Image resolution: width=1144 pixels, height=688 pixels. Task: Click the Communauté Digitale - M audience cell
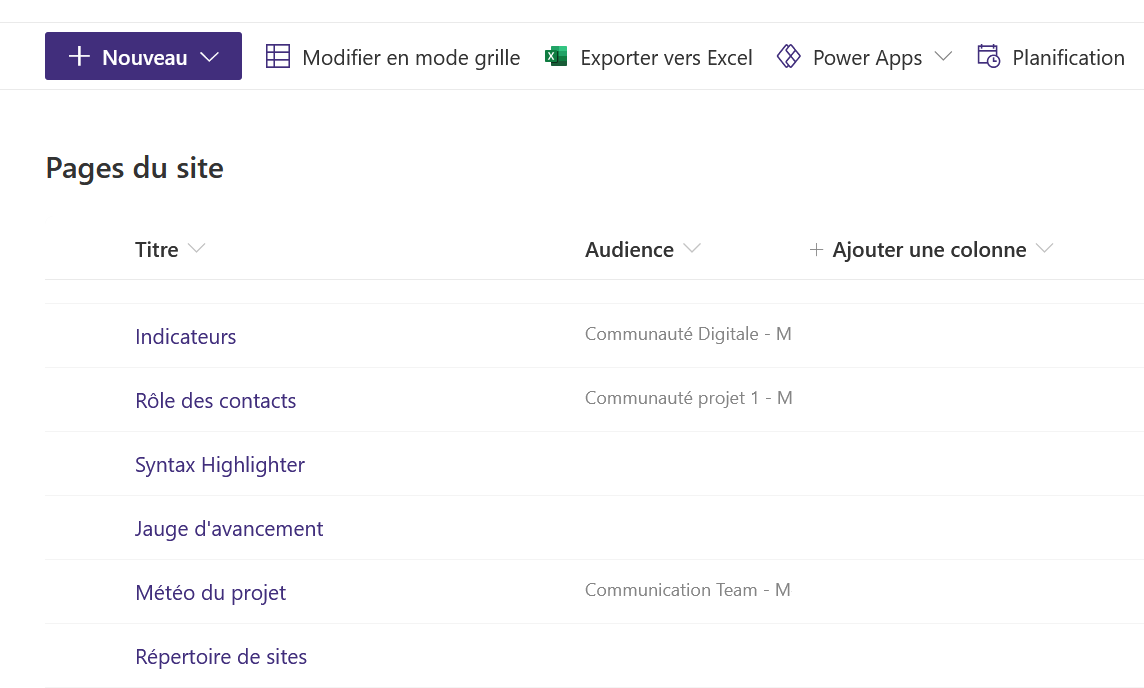(x=688, y=334)
